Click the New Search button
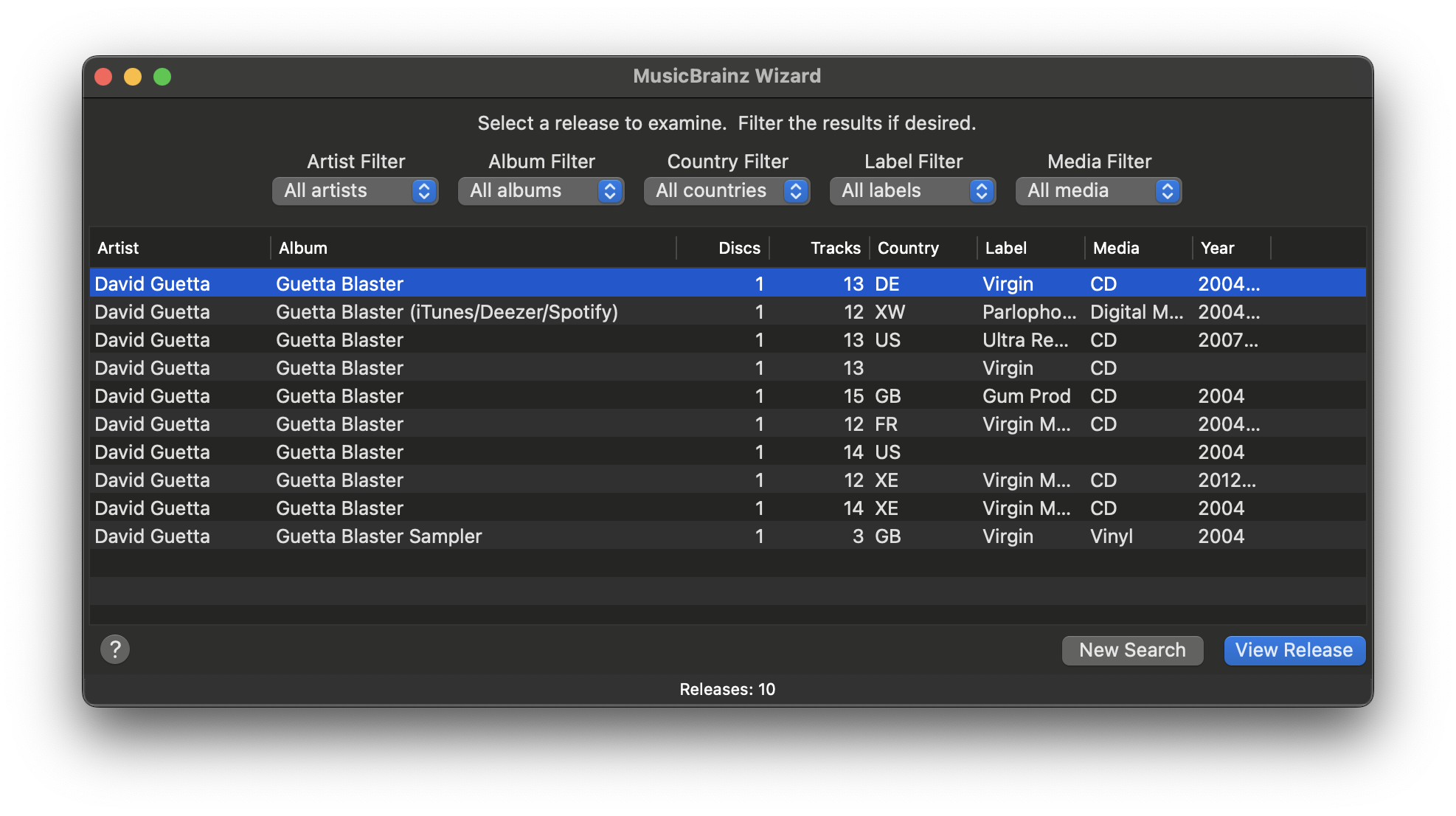 coord(1132,650)
